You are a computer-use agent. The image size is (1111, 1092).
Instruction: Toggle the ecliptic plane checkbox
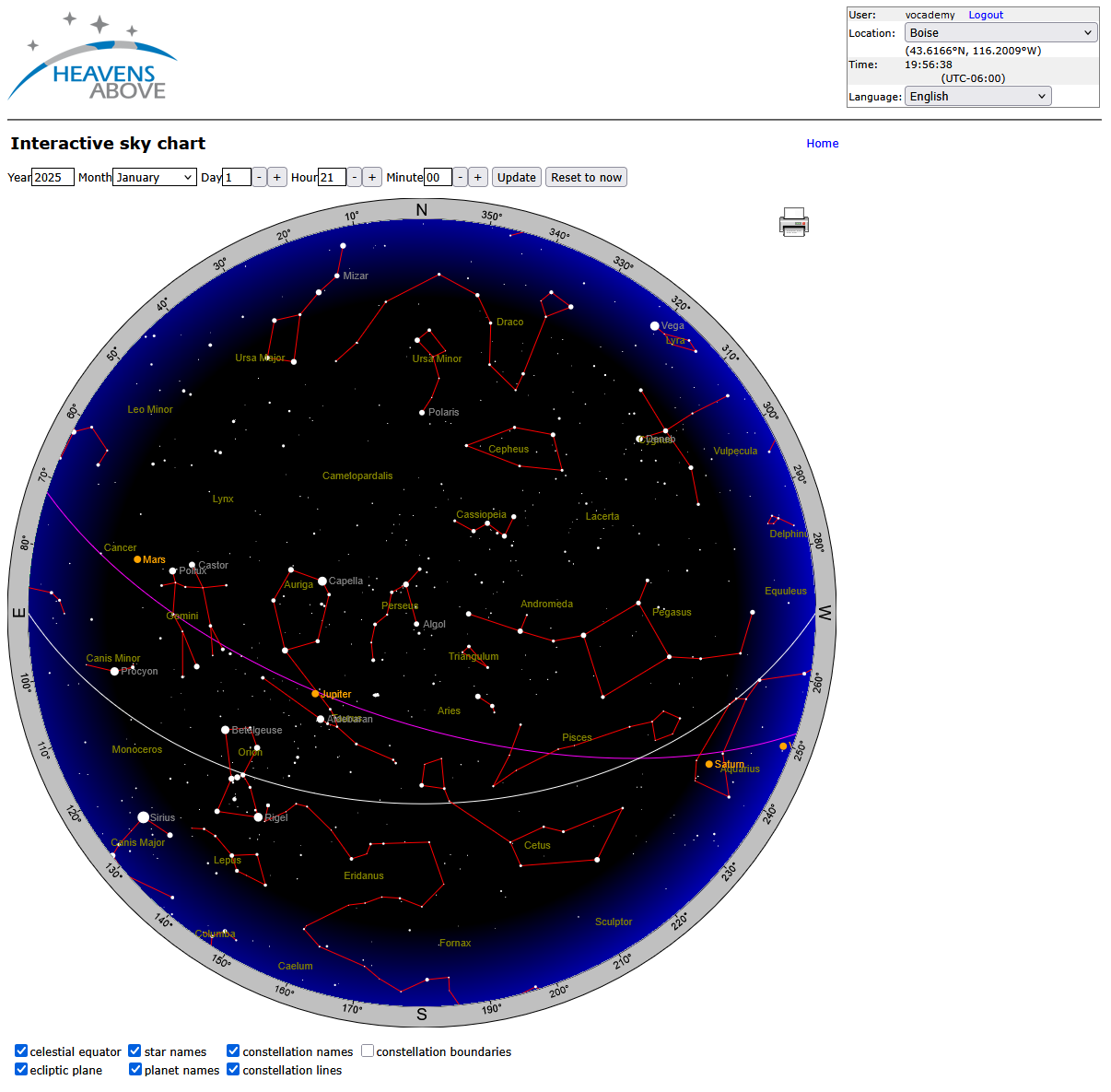point(21,1069)
